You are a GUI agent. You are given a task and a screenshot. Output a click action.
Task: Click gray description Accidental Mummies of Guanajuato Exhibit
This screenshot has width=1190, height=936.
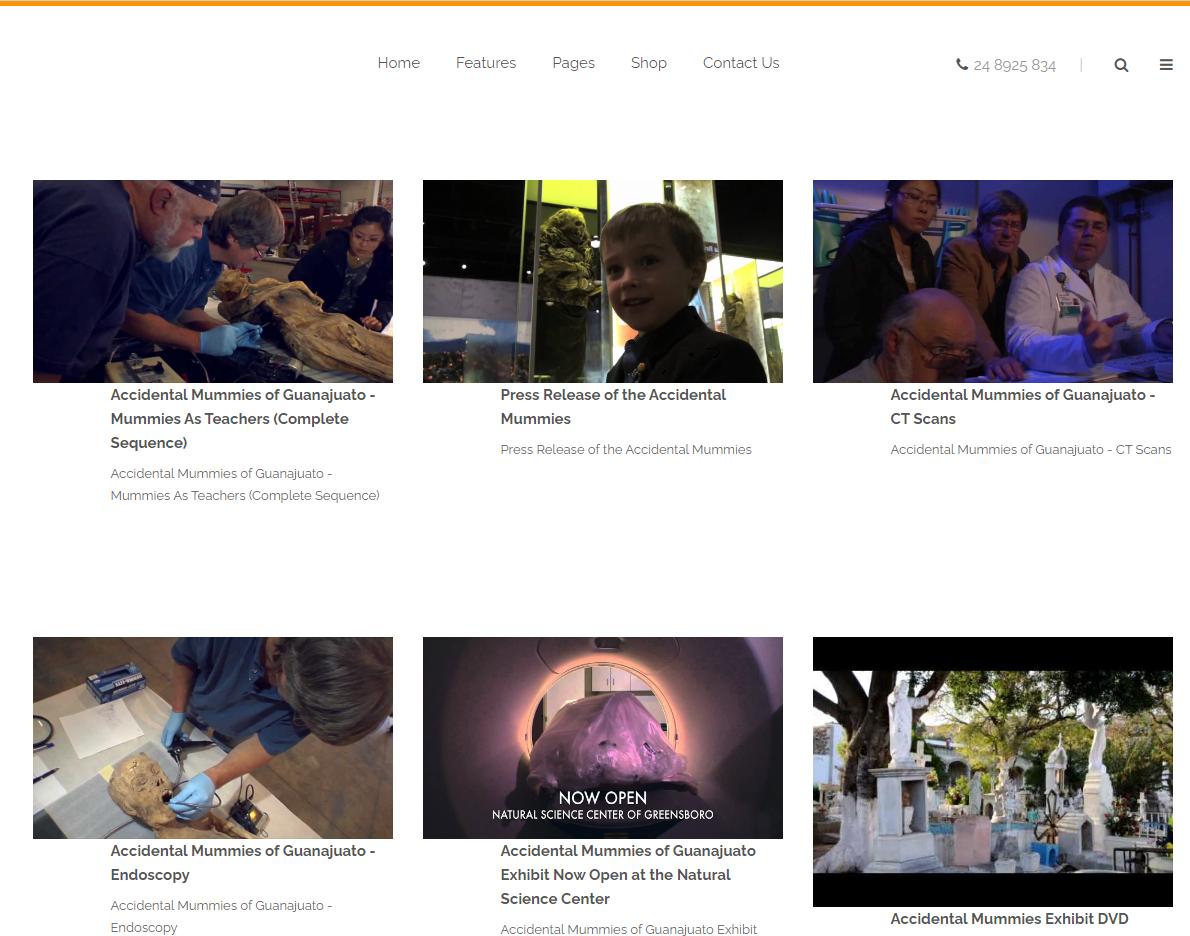pyautogui.click(x=628, y=929)
